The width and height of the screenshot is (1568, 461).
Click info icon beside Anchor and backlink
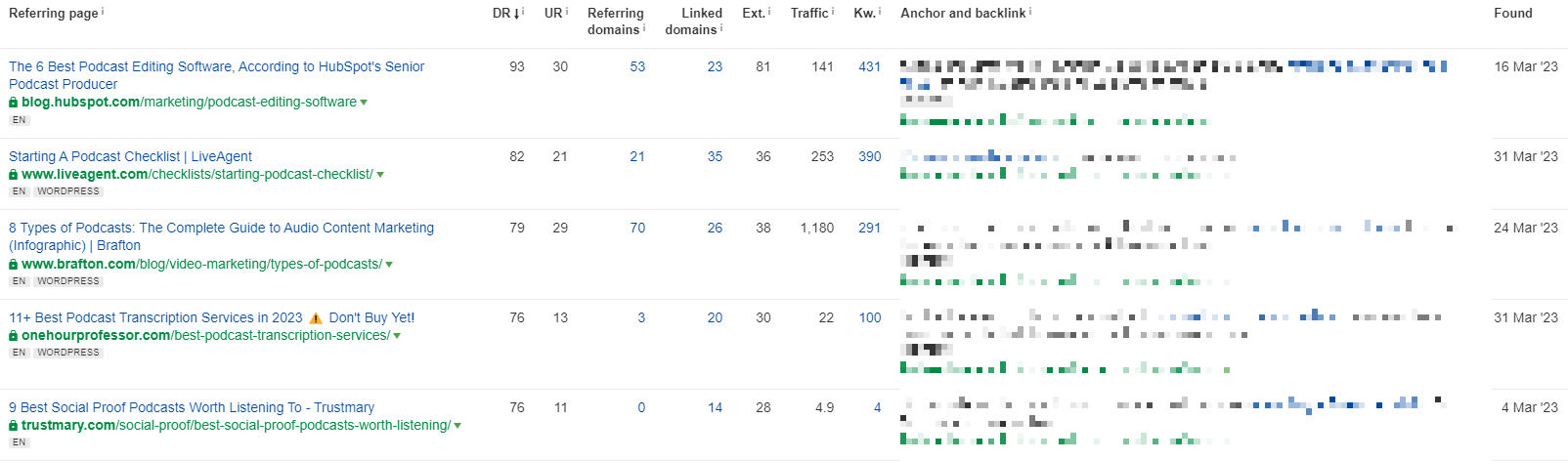[x=1030, y=11]
